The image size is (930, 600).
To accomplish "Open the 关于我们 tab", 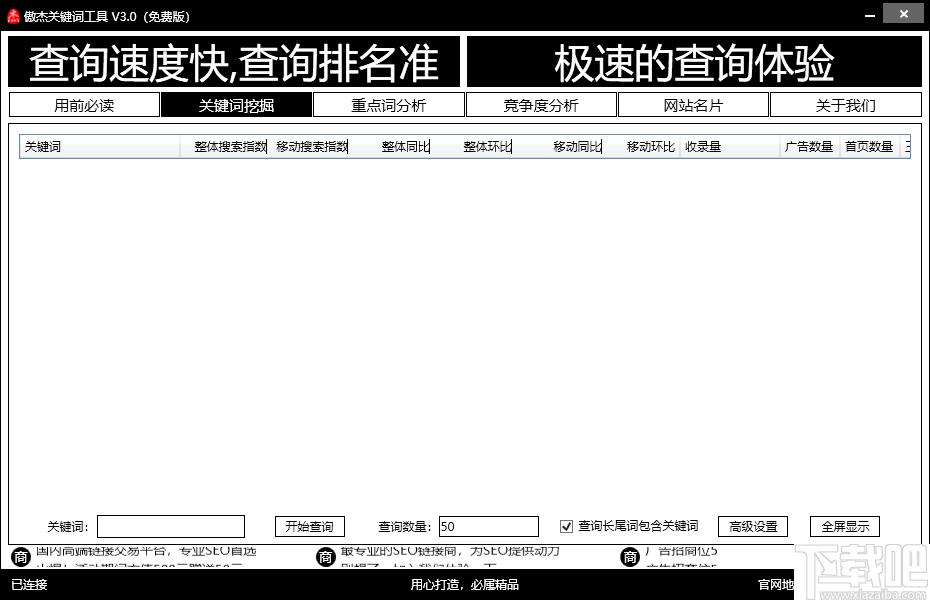I will tap(845, 105).
